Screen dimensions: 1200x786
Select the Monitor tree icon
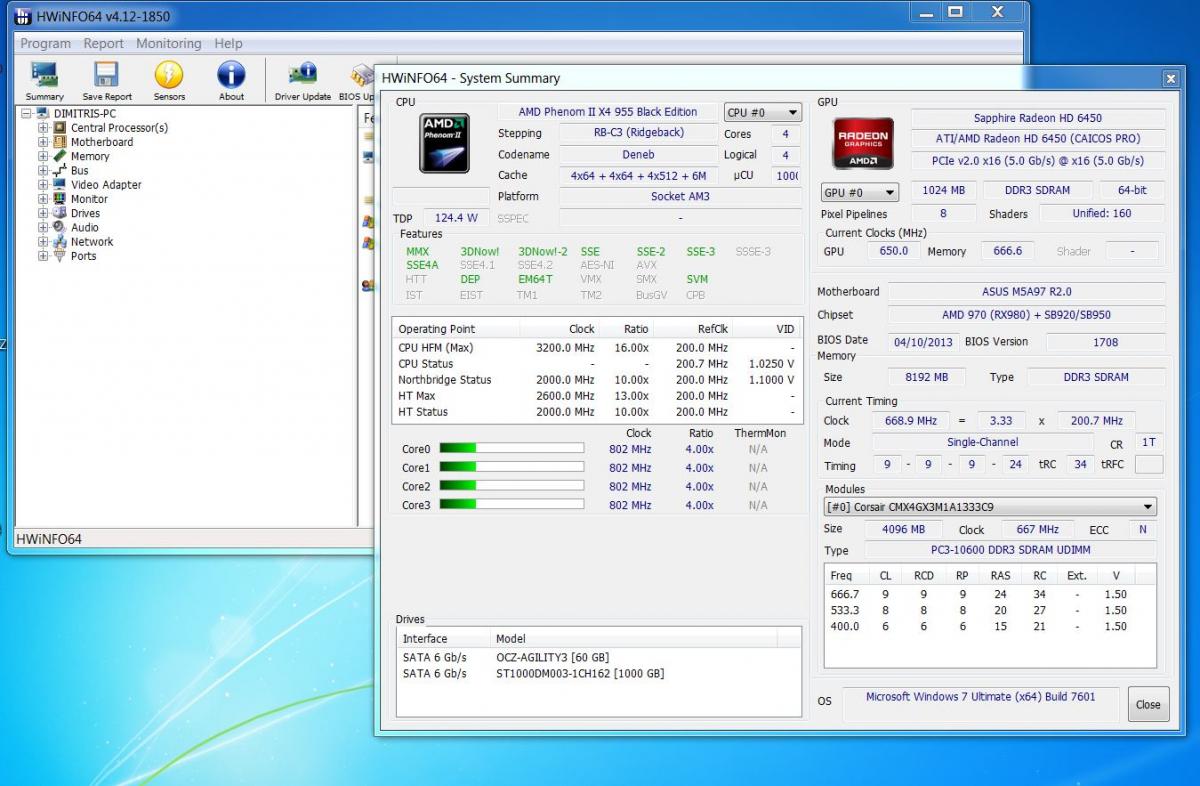tap(60, 199)
